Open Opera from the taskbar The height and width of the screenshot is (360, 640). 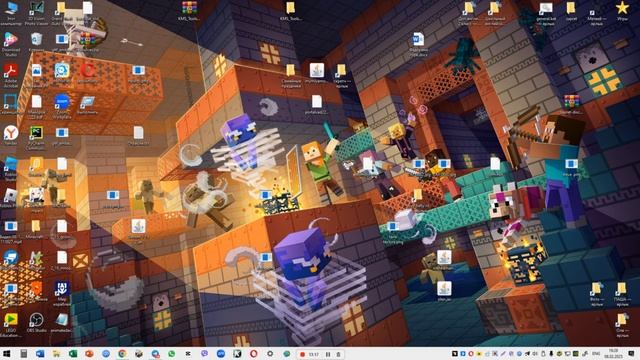[x=253, y=354]
